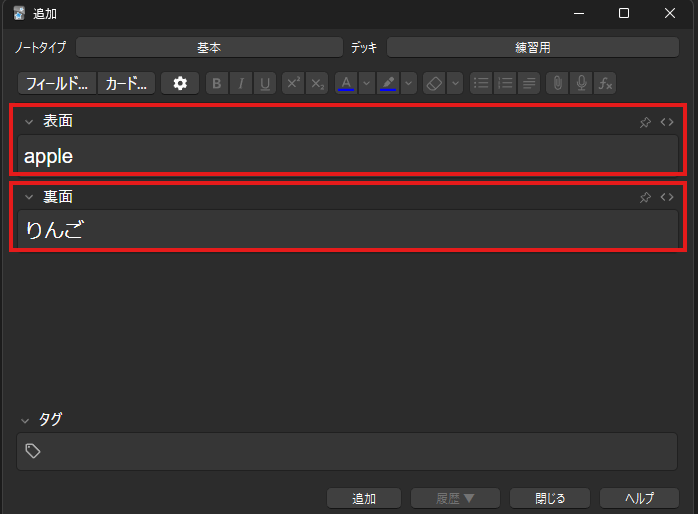The height and width of the screenshot is (514, 698).
Task: Toggle HTML editor for the 表面 field
Action: click(667, 122)
